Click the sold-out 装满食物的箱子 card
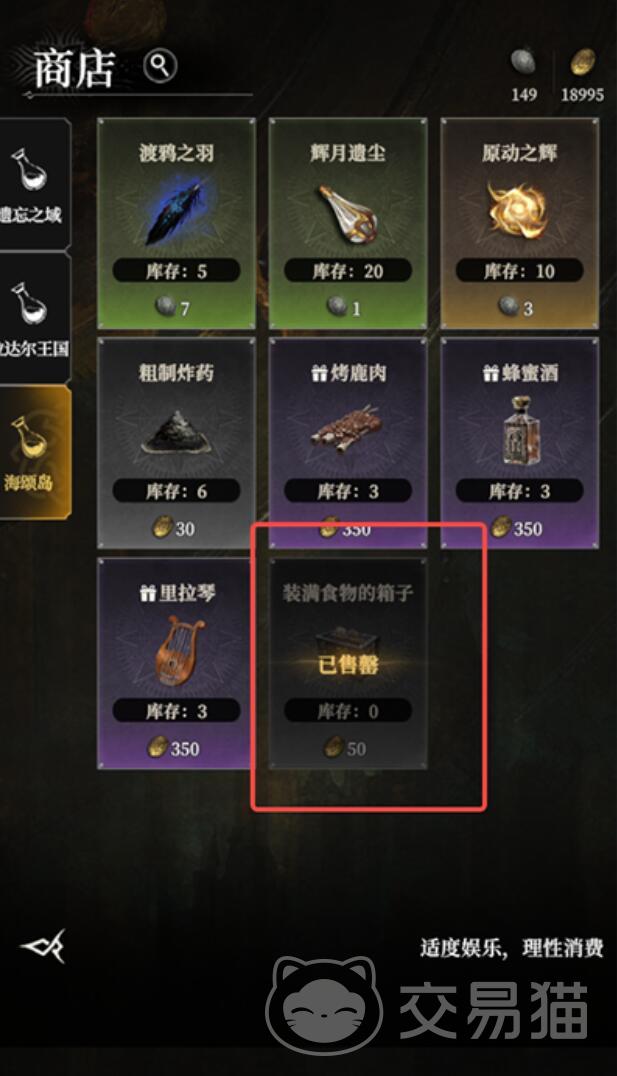The height and width of the screenshot is (1076, 617). click(348, 663)
